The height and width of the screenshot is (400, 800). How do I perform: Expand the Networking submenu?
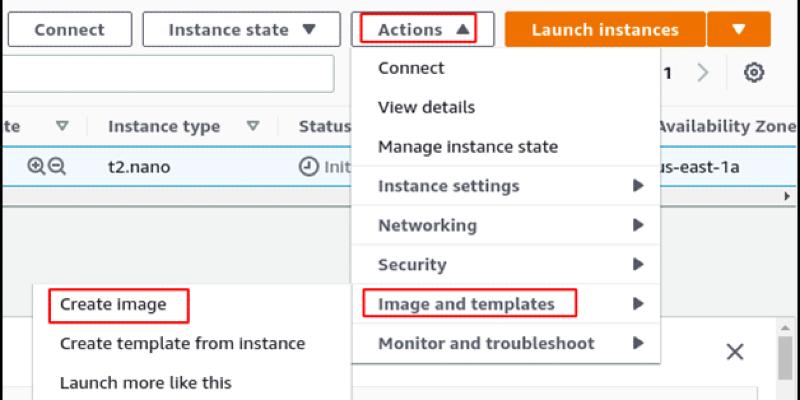pos(508,225)
